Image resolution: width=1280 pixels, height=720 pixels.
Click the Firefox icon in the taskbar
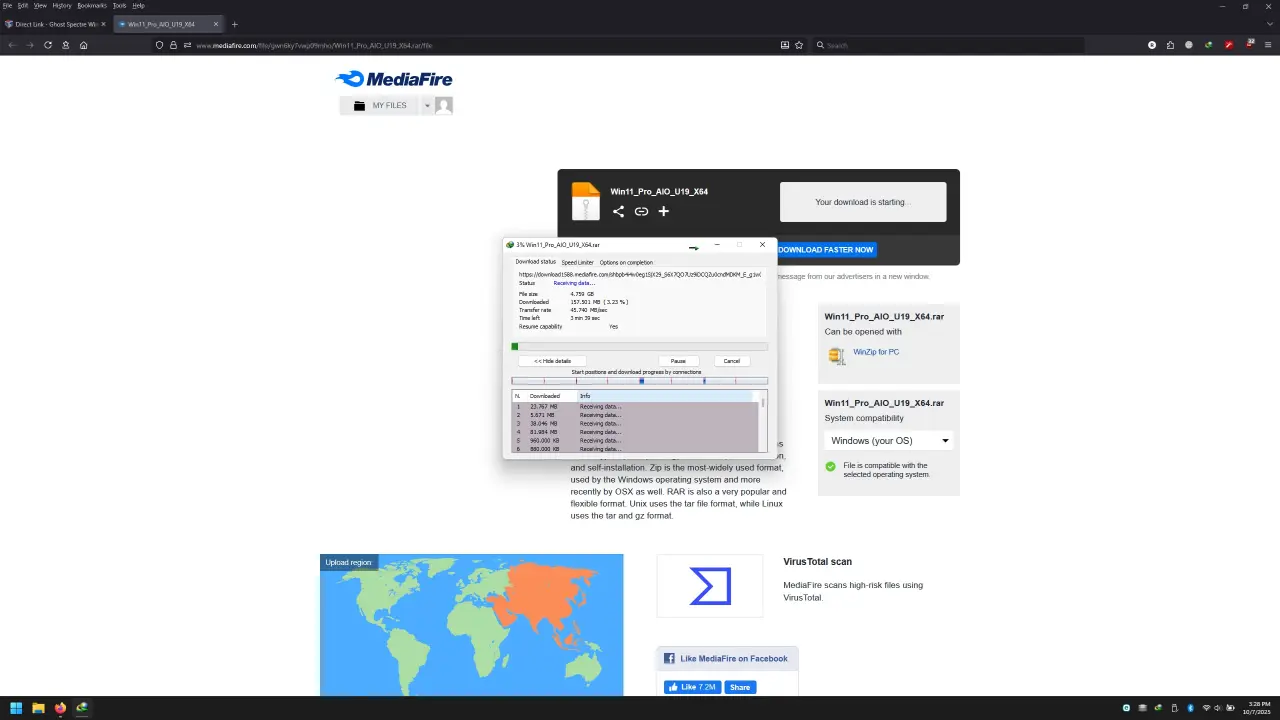(60, 708)
